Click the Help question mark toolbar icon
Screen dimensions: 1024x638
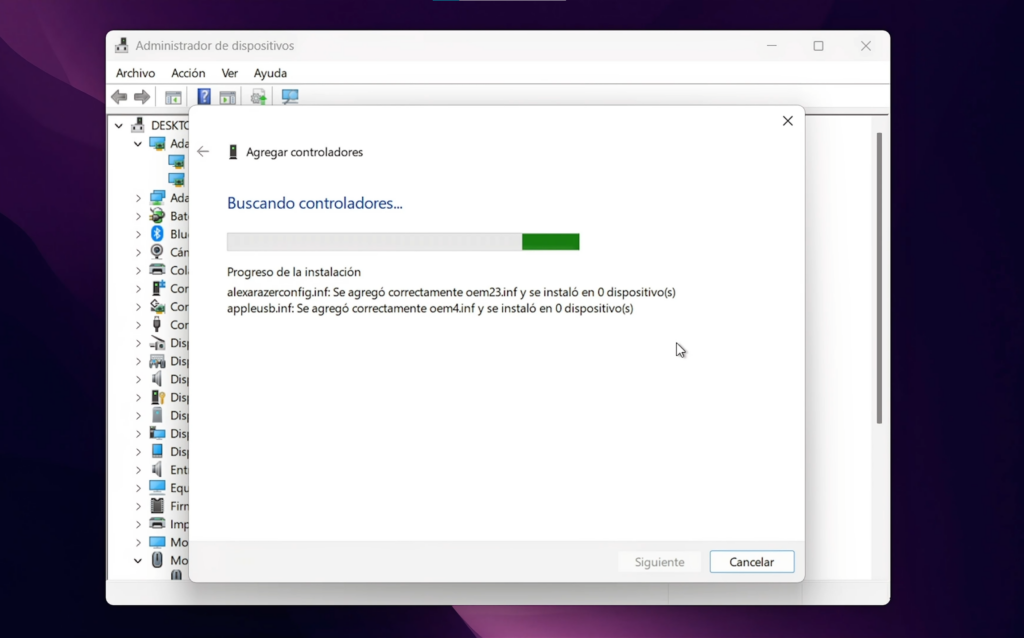tap(204, 97)
